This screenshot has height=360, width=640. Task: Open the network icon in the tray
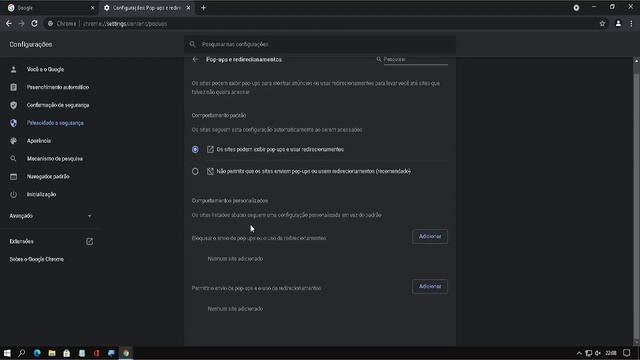coord(589,353)
